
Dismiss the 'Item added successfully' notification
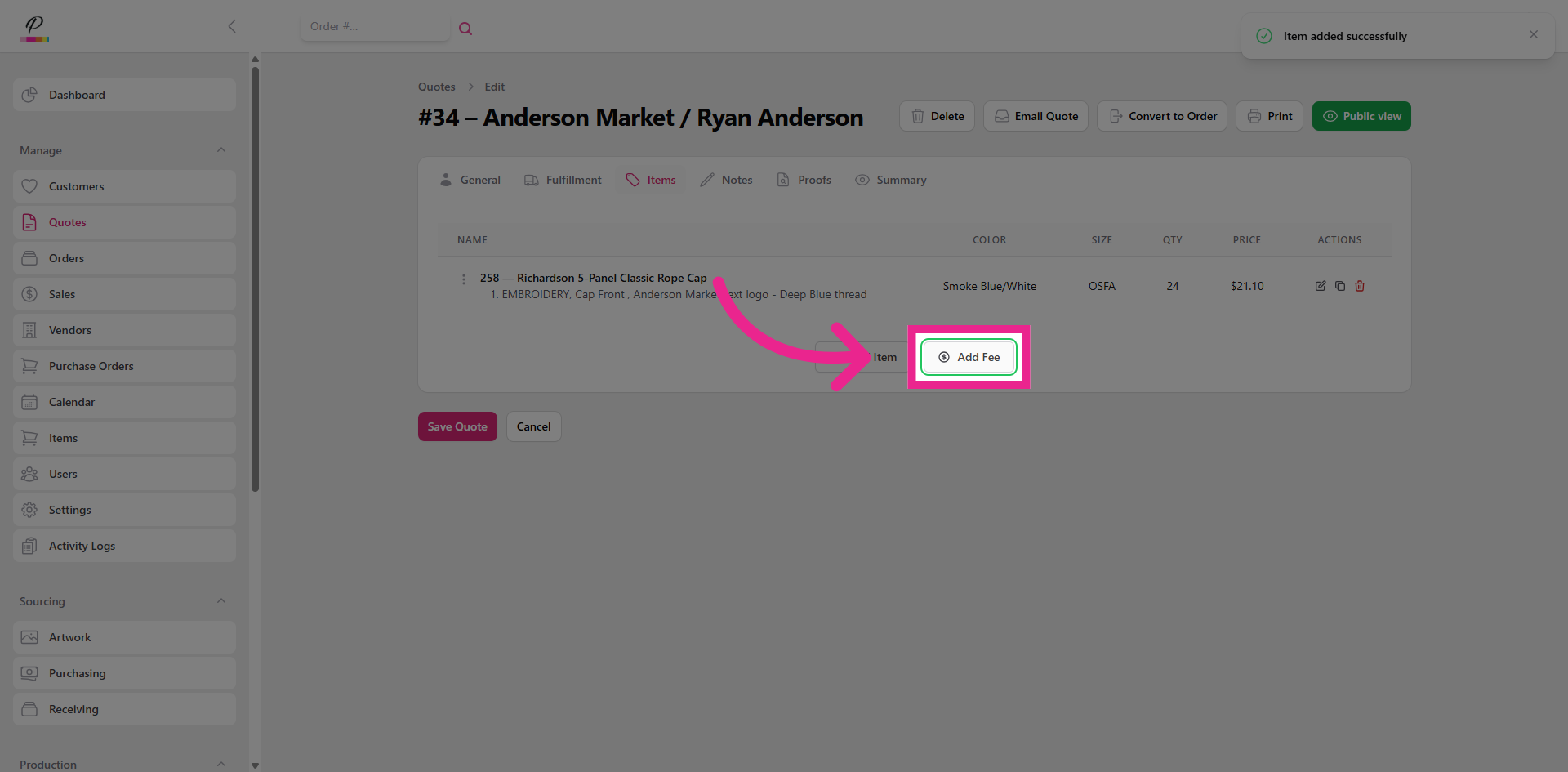(x=1533, y=34)
